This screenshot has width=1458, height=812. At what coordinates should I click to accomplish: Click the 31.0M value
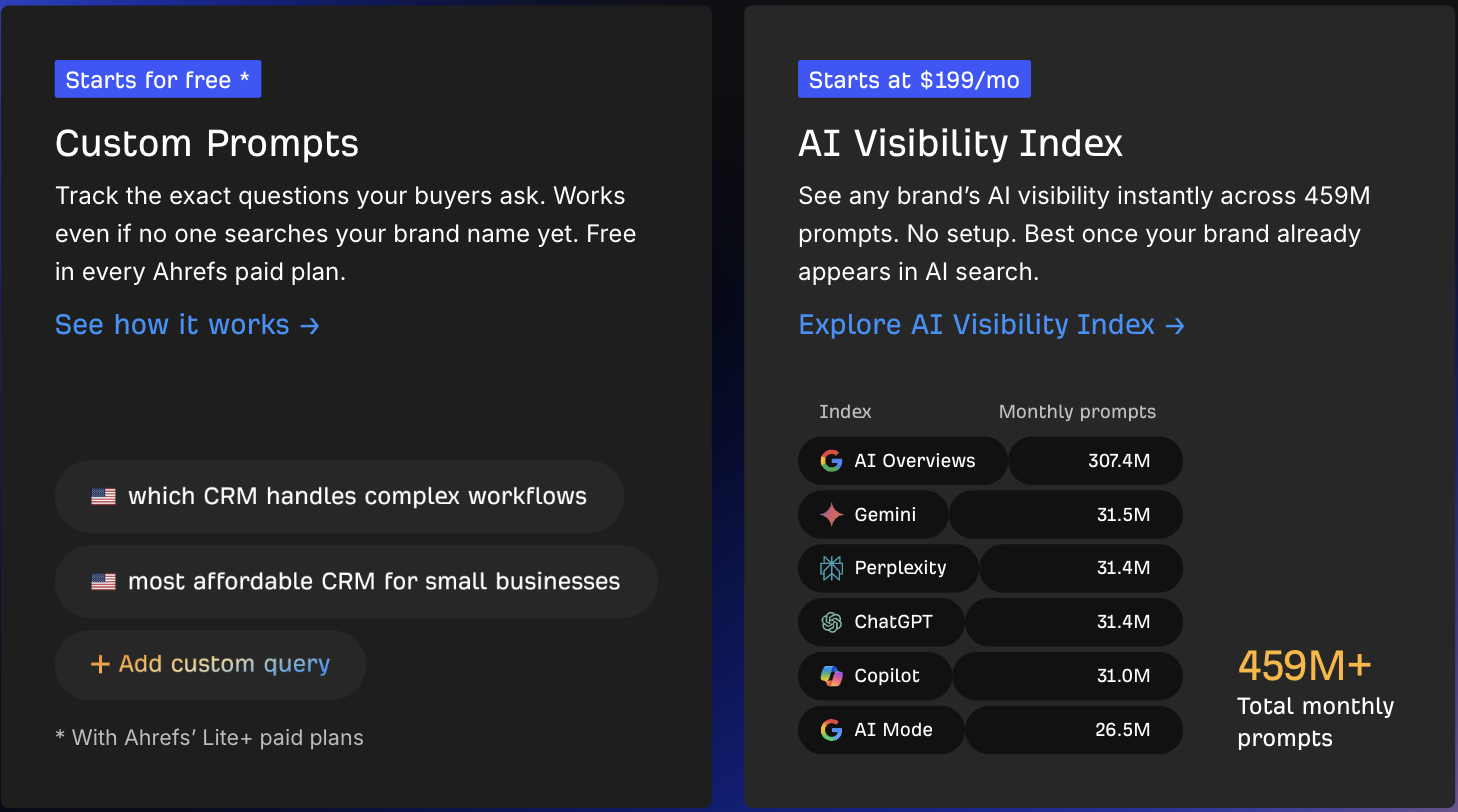tap(1123, 676)
